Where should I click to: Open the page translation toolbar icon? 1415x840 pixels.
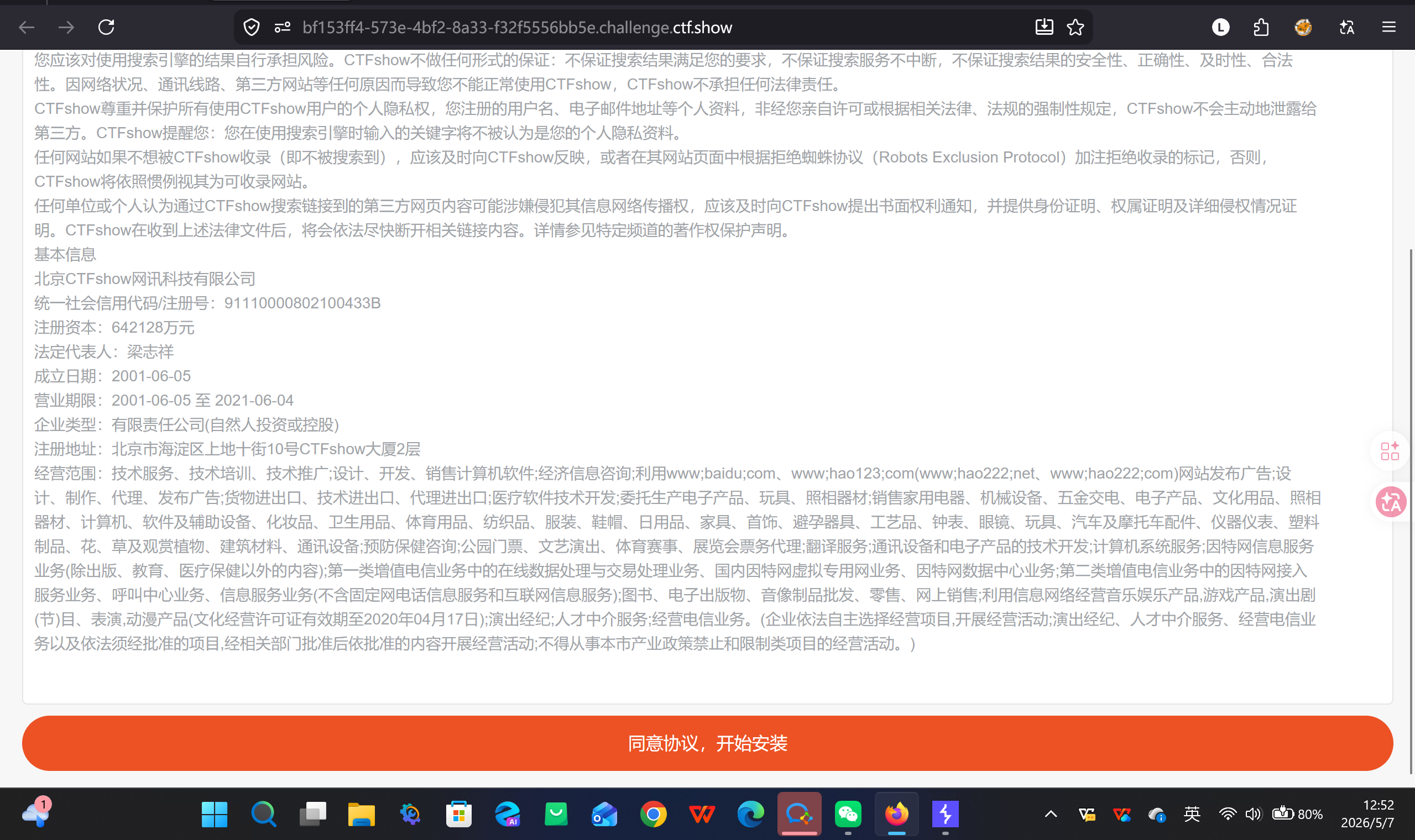point(1346,27)
